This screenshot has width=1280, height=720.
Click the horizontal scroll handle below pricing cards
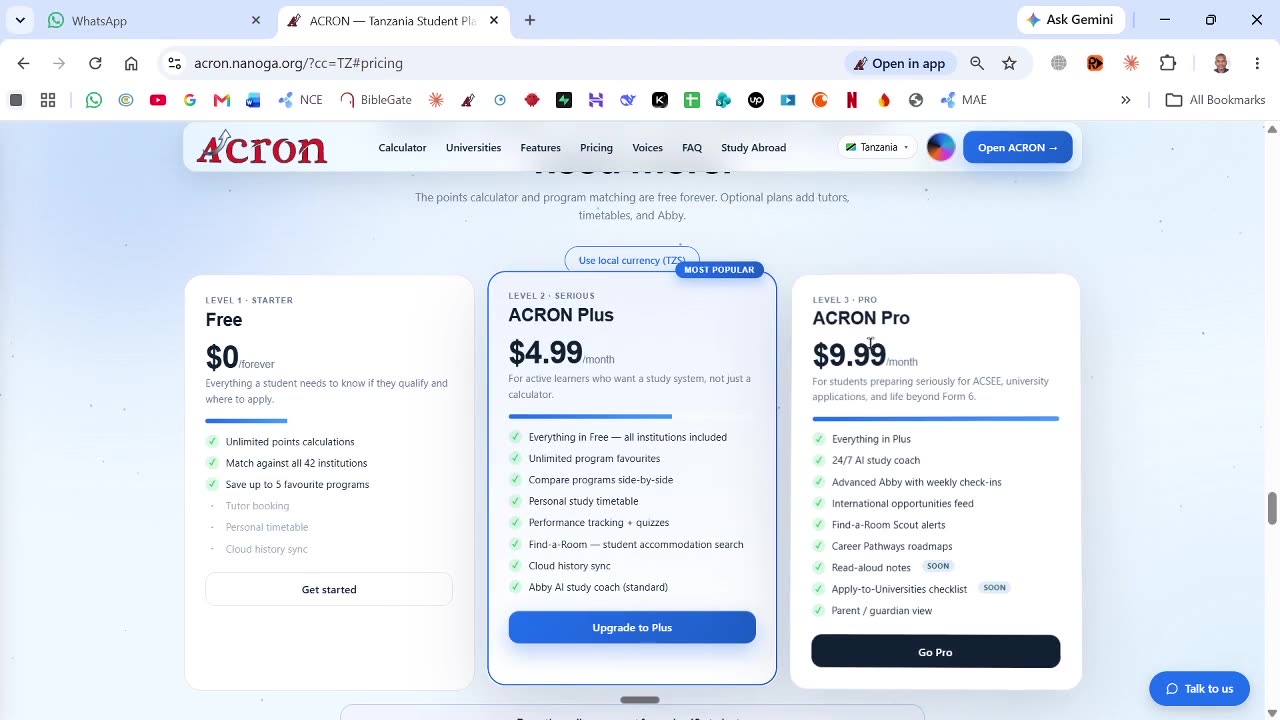pyautogui.click(x=640, y=700)
